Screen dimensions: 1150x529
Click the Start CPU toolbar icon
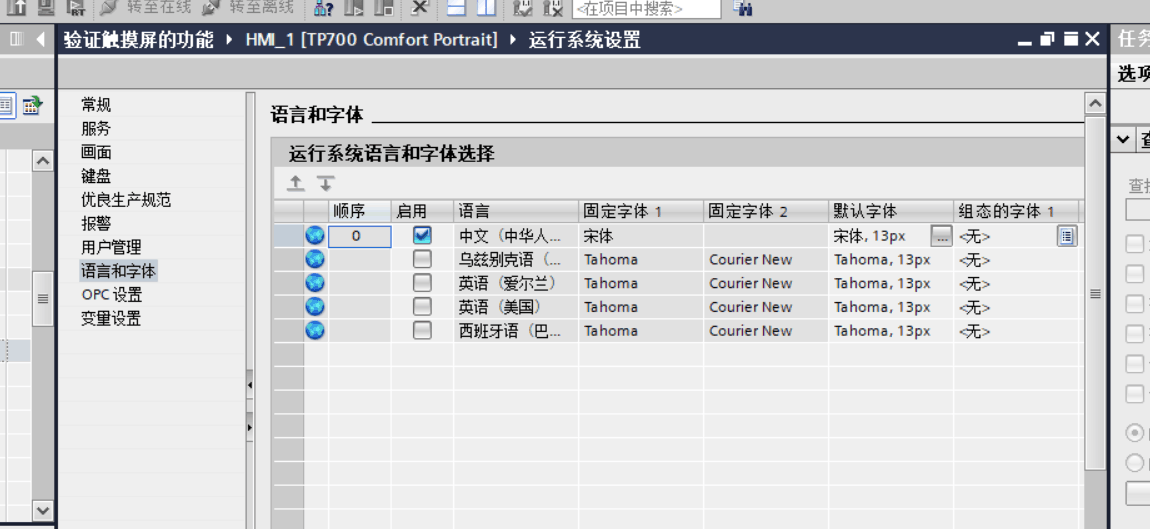click(x=354, y=8)
